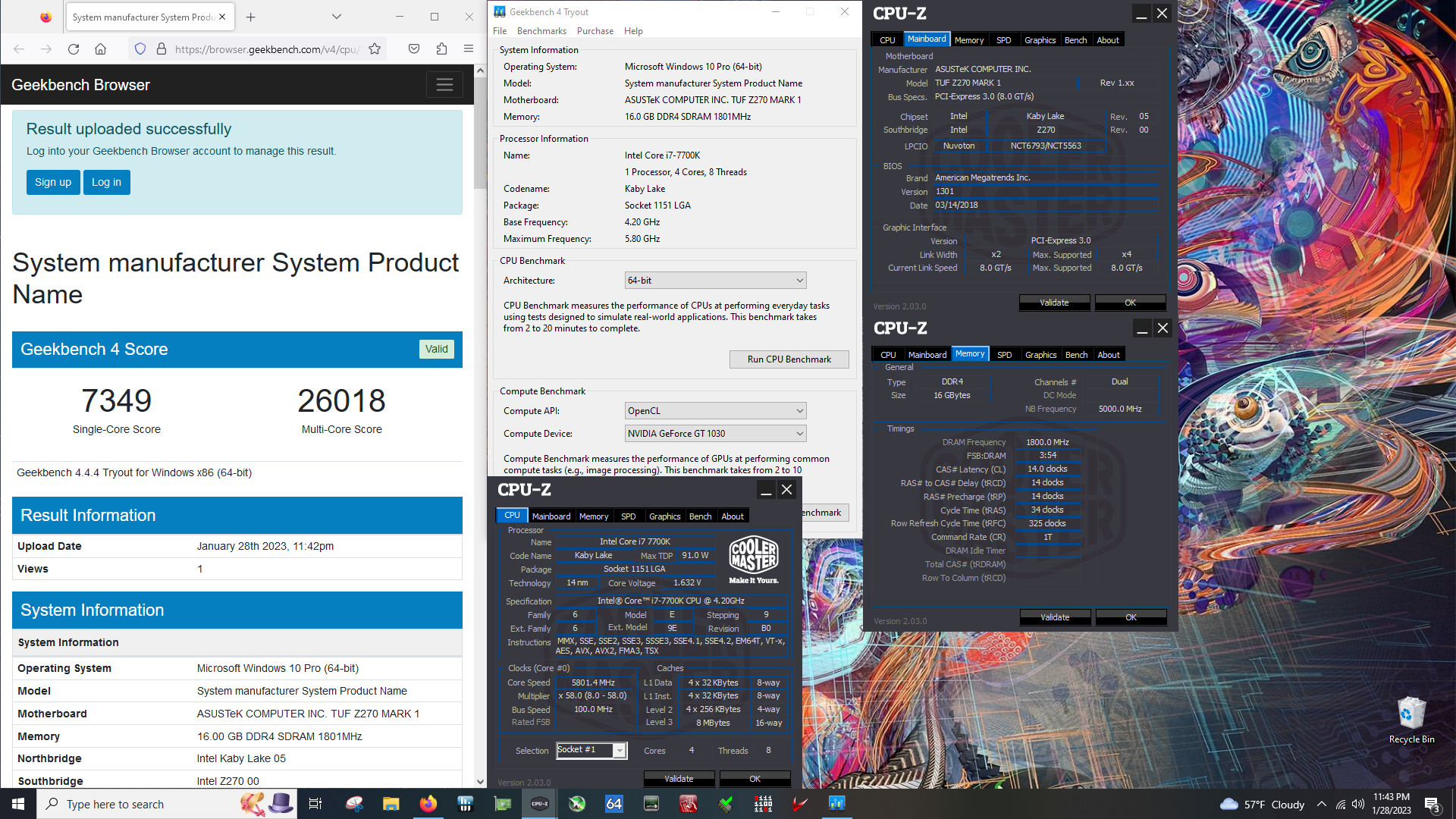Open the notification center with 3 notifications
Viewport: 1456px width, 819px height.
pyautogui.click(x=1432, y=804)
